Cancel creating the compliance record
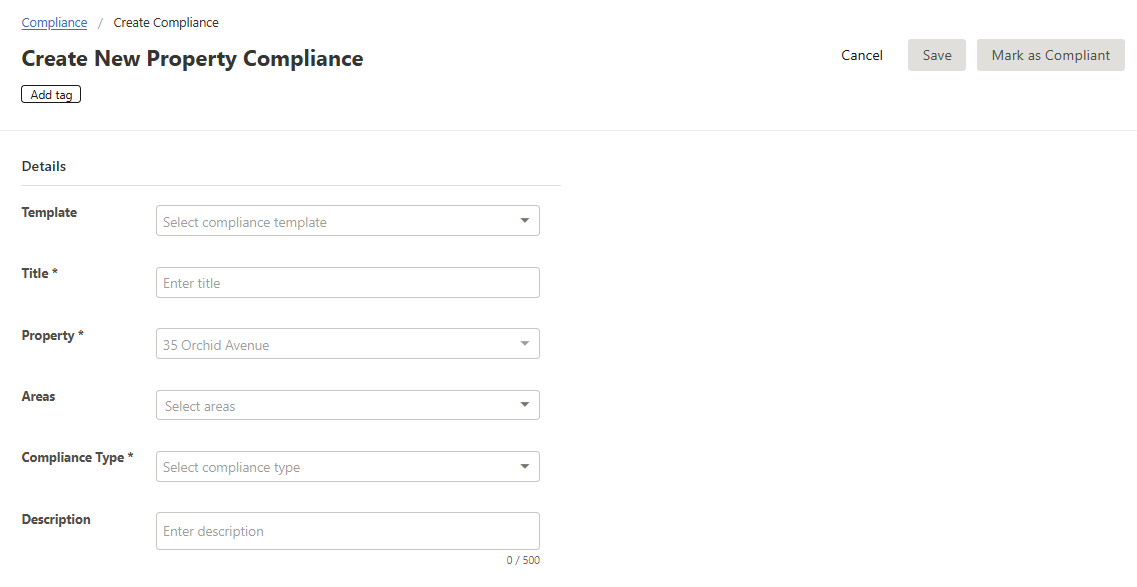This screenshot has width=1137, height=587. 861,55
